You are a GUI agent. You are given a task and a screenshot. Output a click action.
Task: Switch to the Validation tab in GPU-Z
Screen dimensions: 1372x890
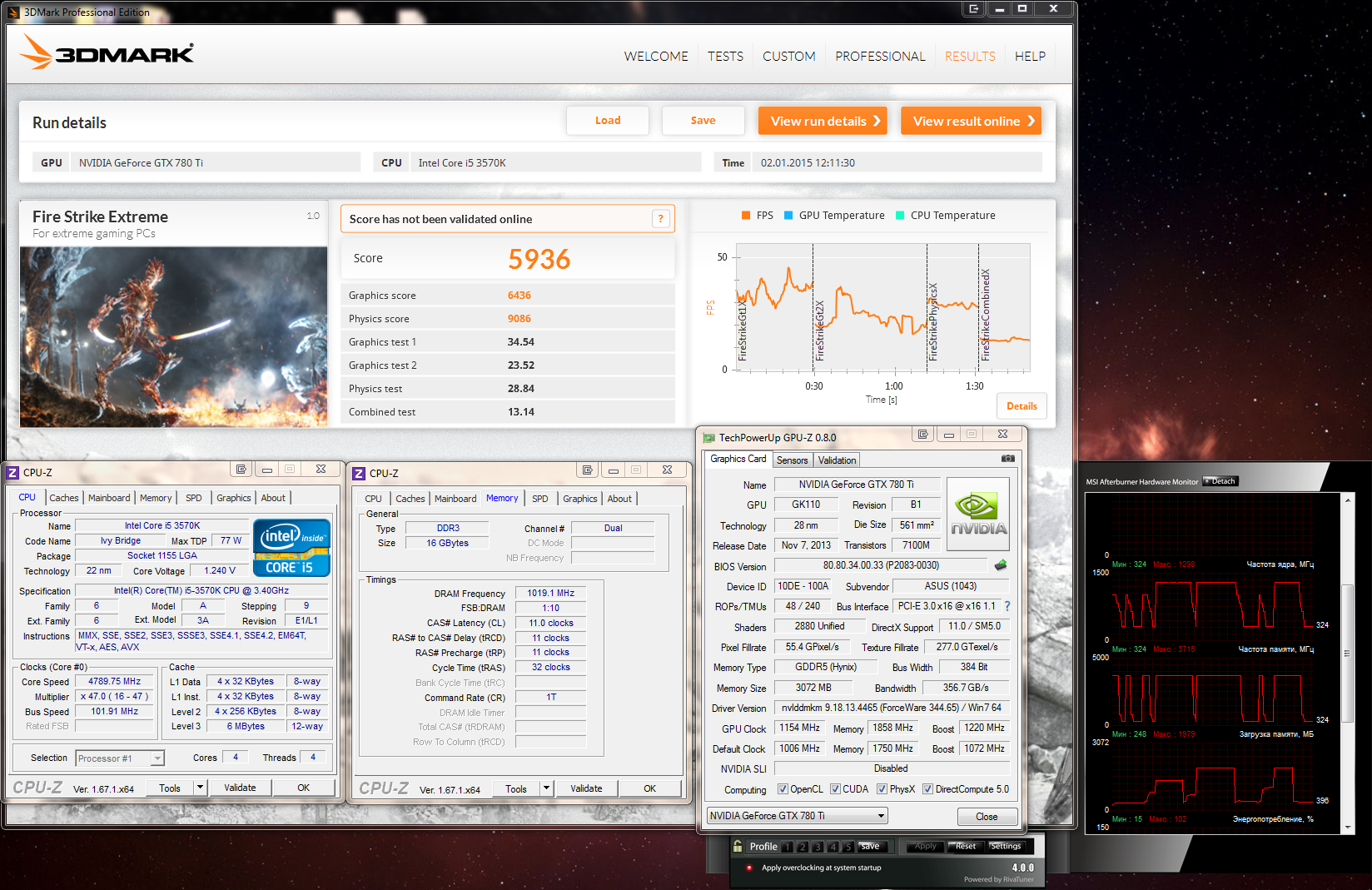click(x=837, y=460)
